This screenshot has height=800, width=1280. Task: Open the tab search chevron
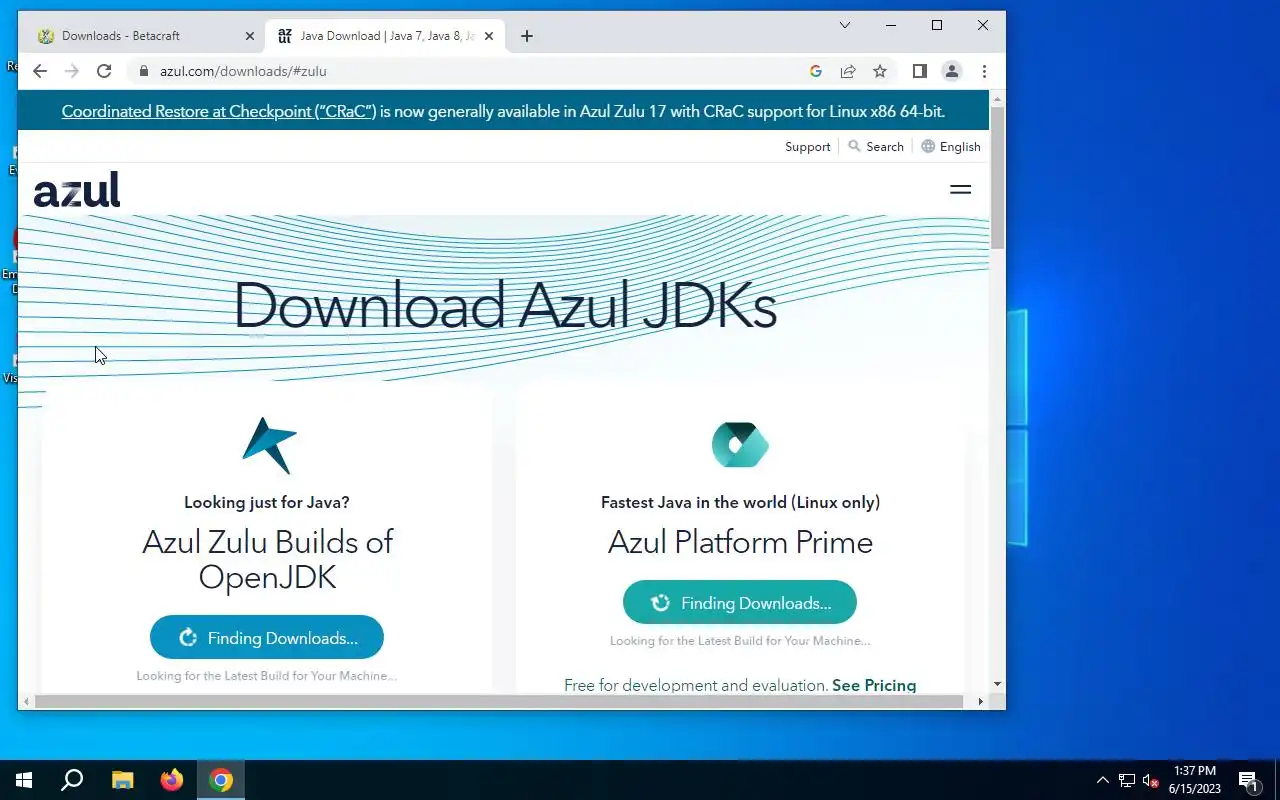pyautogui.click(x=845, y=25)
